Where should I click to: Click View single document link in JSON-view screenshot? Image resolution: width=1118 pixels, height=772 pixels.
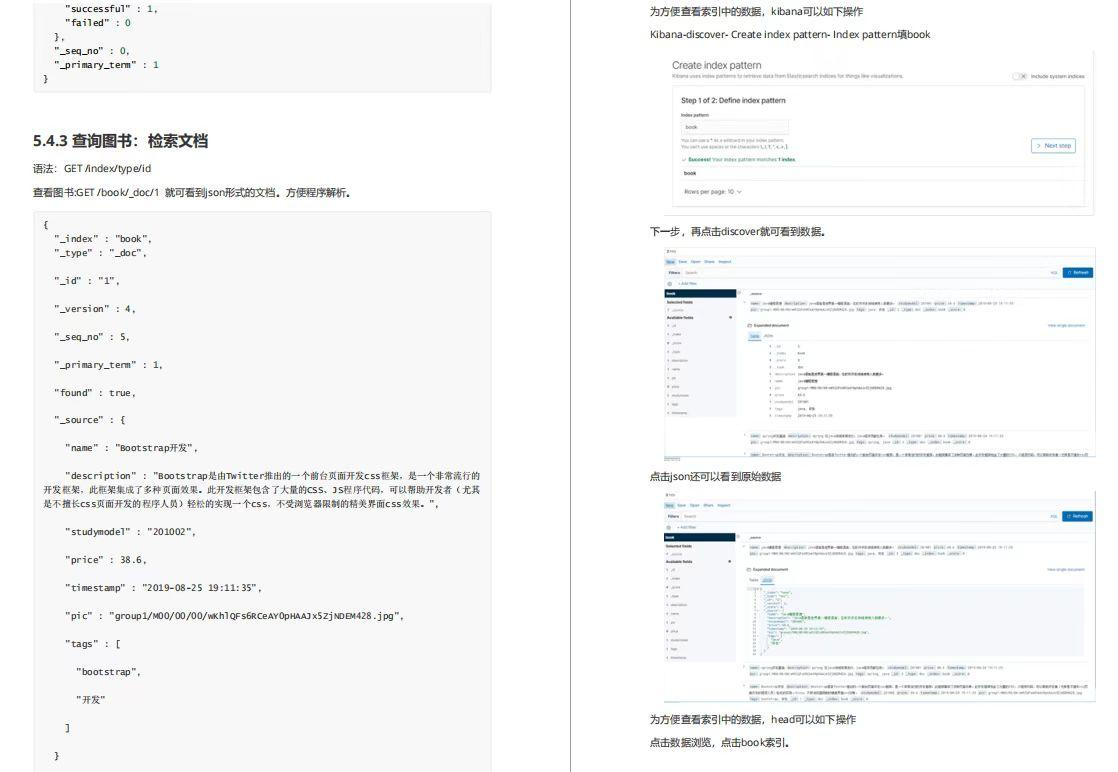pos(1066,570)
